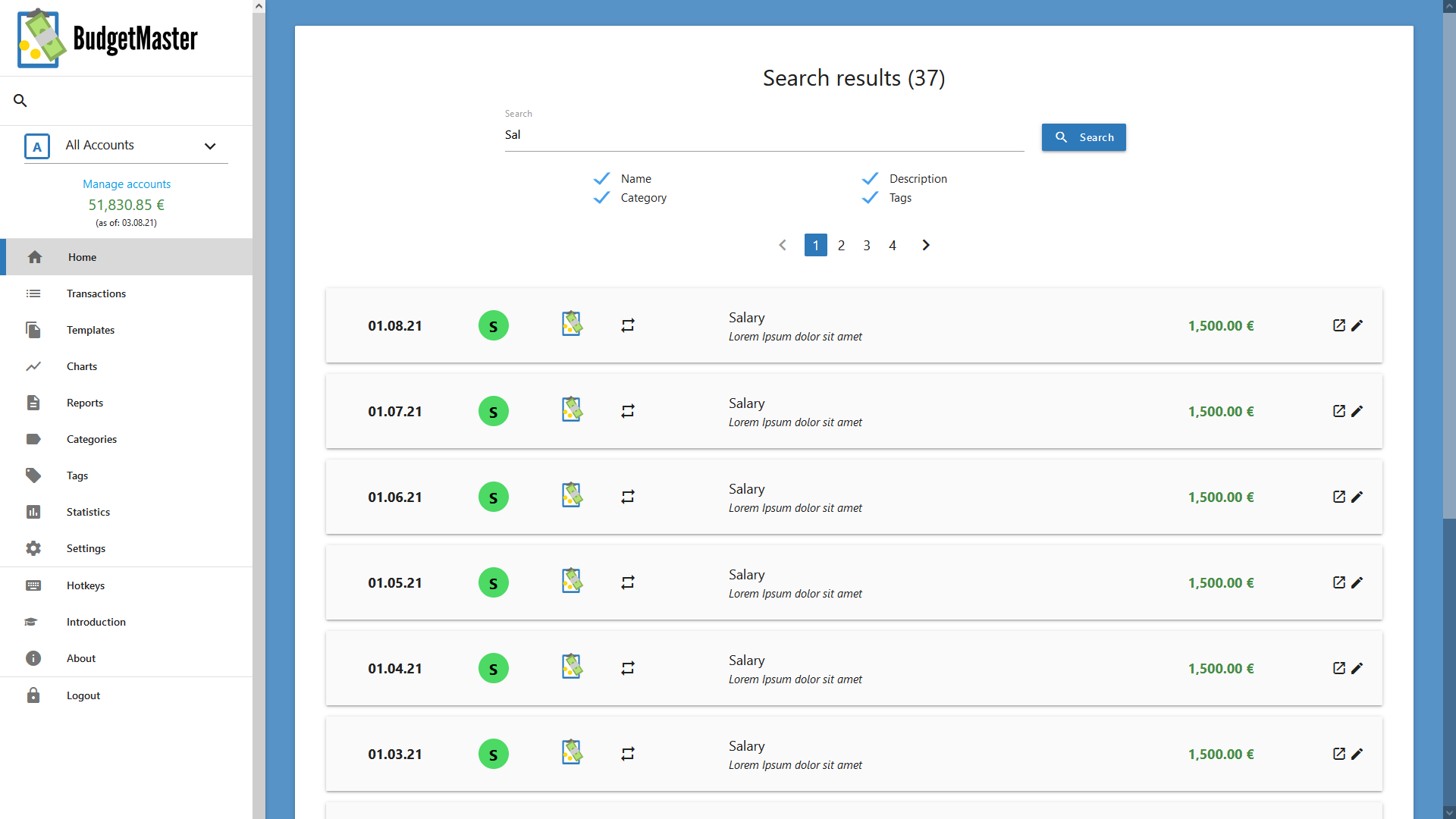Uncheck the Category search filter
This screenshot has height=819, width=1456.
tap(602, 197)
